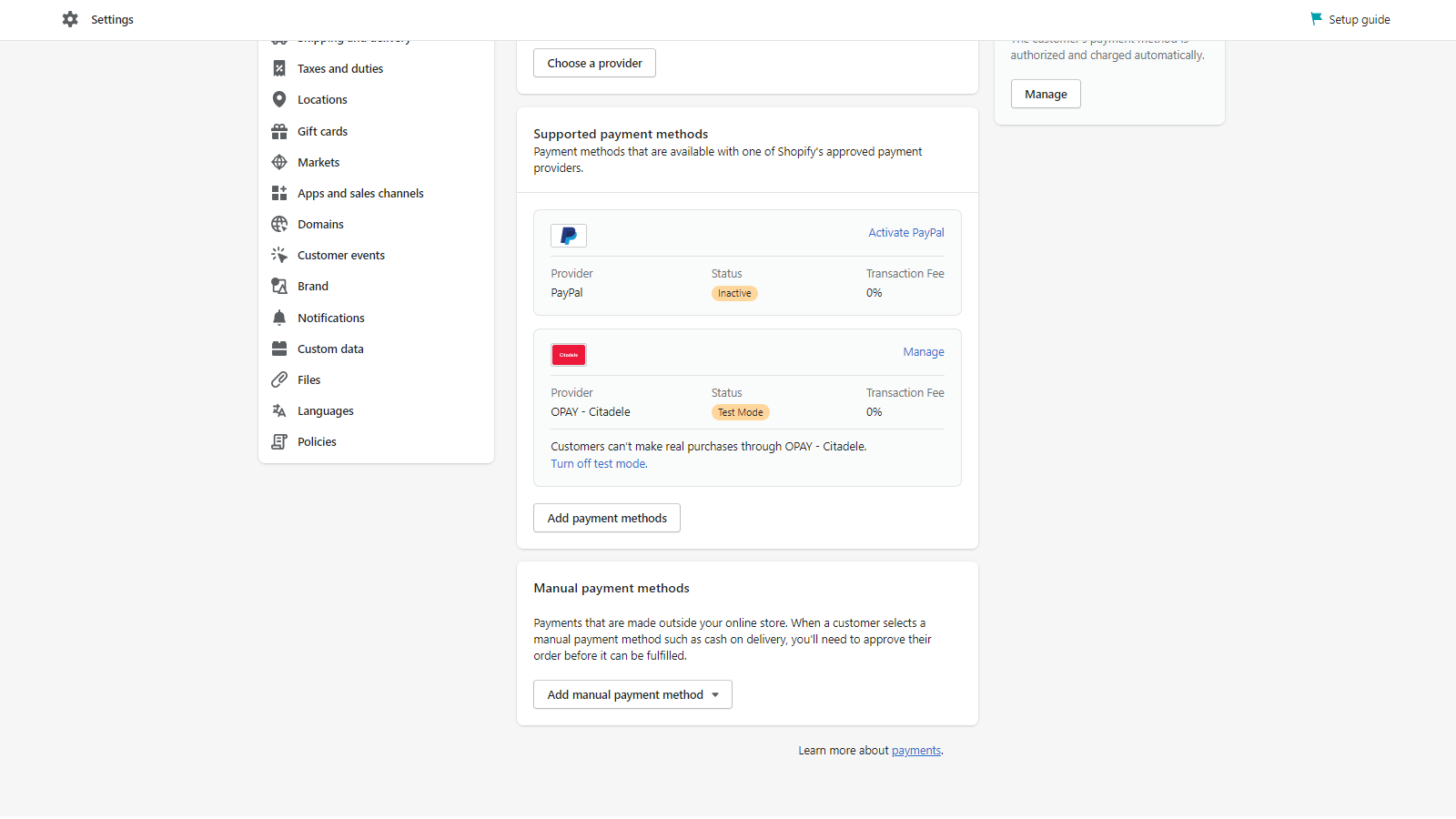Click the Add payment methods button

pos(607,518)
